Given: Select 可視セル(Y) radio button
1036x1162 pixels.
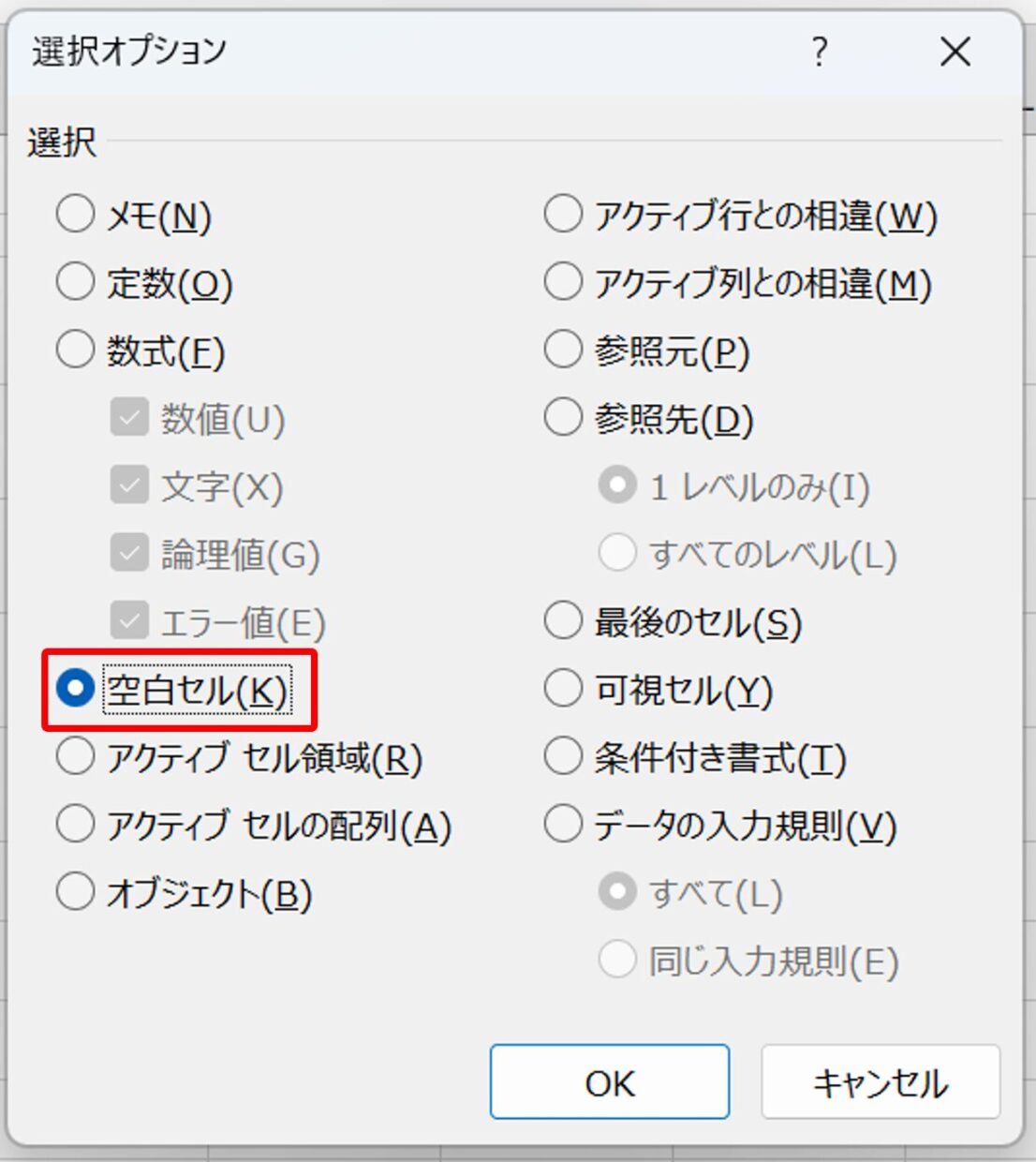Looking at the screenshot, I should (x=563, y=689).
